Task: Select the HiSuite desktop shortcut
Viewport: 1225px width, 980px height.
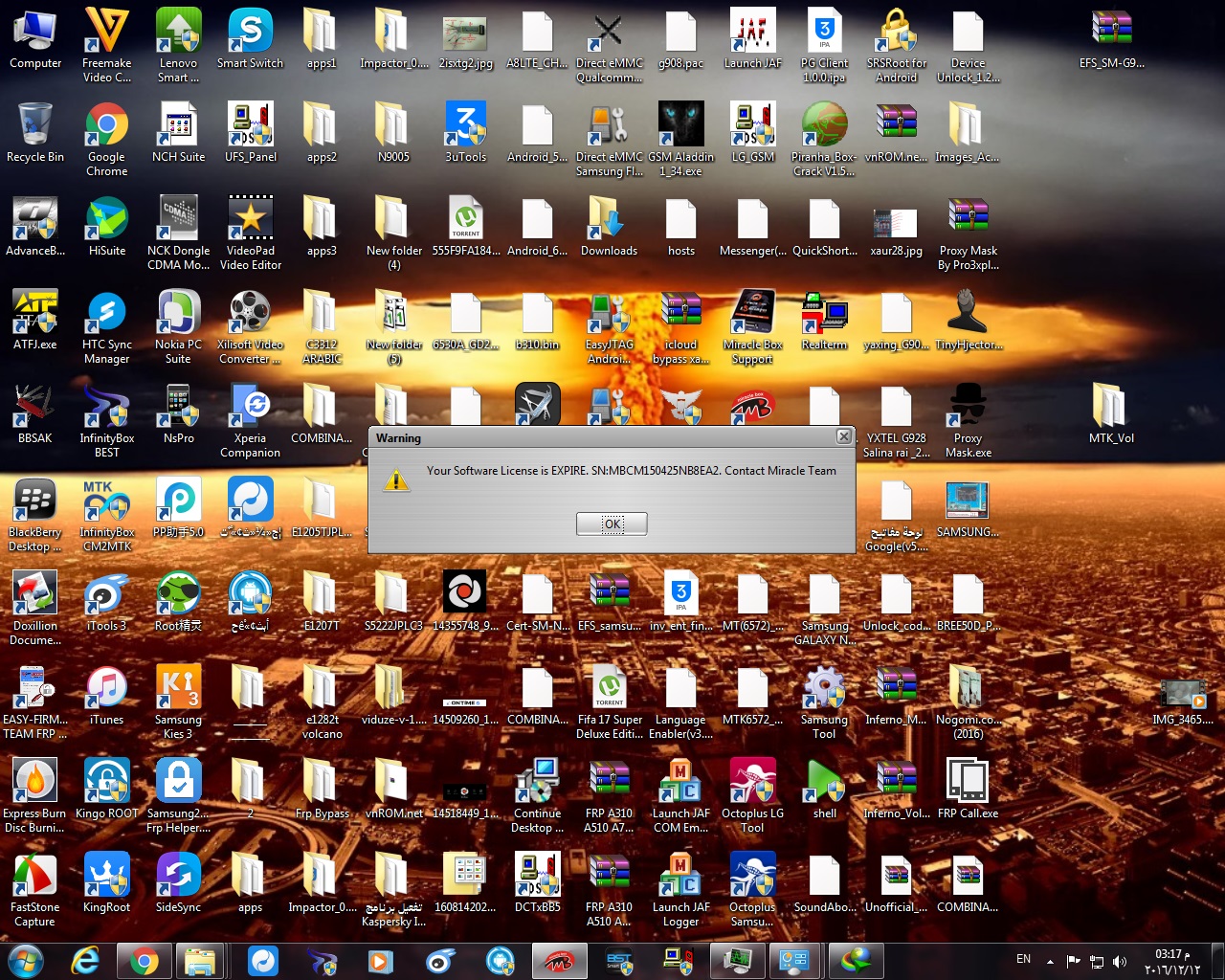Action: tap(107, 227)
